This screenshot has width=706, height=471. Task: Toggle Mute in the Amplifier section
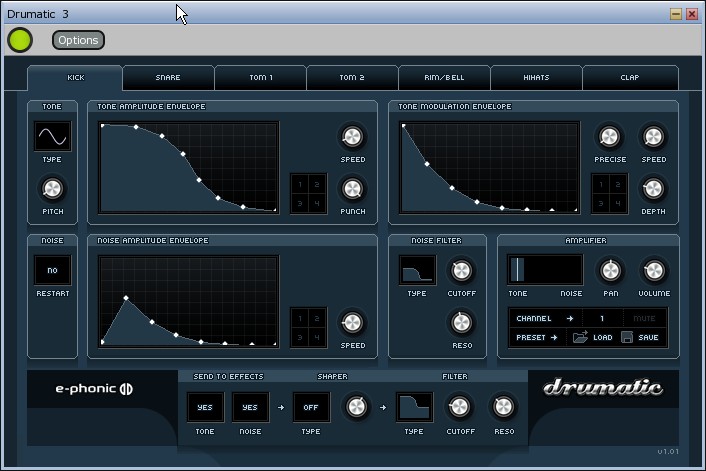[x=644, y=318]
